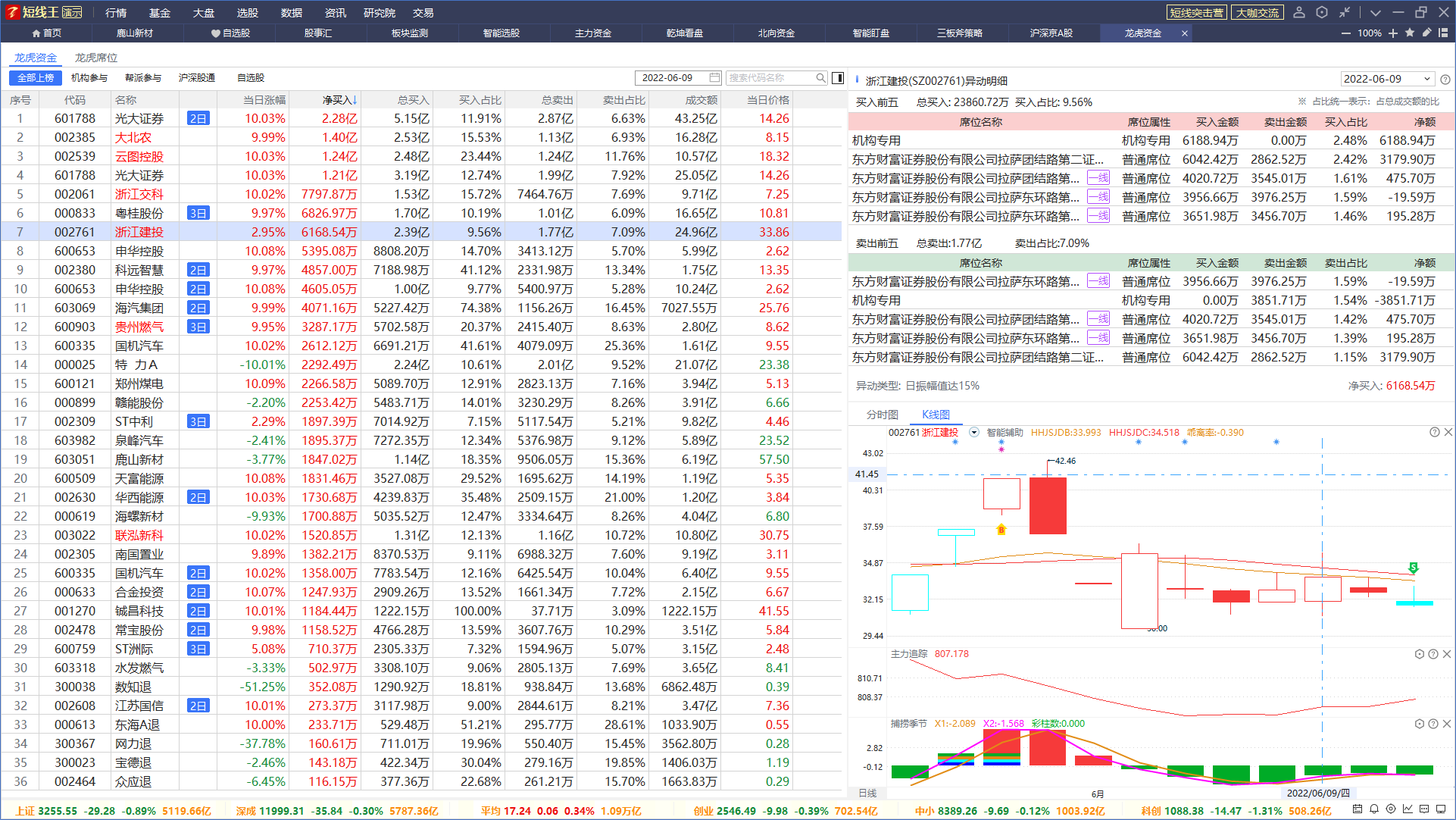Switch to the 分时图 tab
Image resolution: width=1456 pixels, height=820 pixels.
click(x=883, y=415)
